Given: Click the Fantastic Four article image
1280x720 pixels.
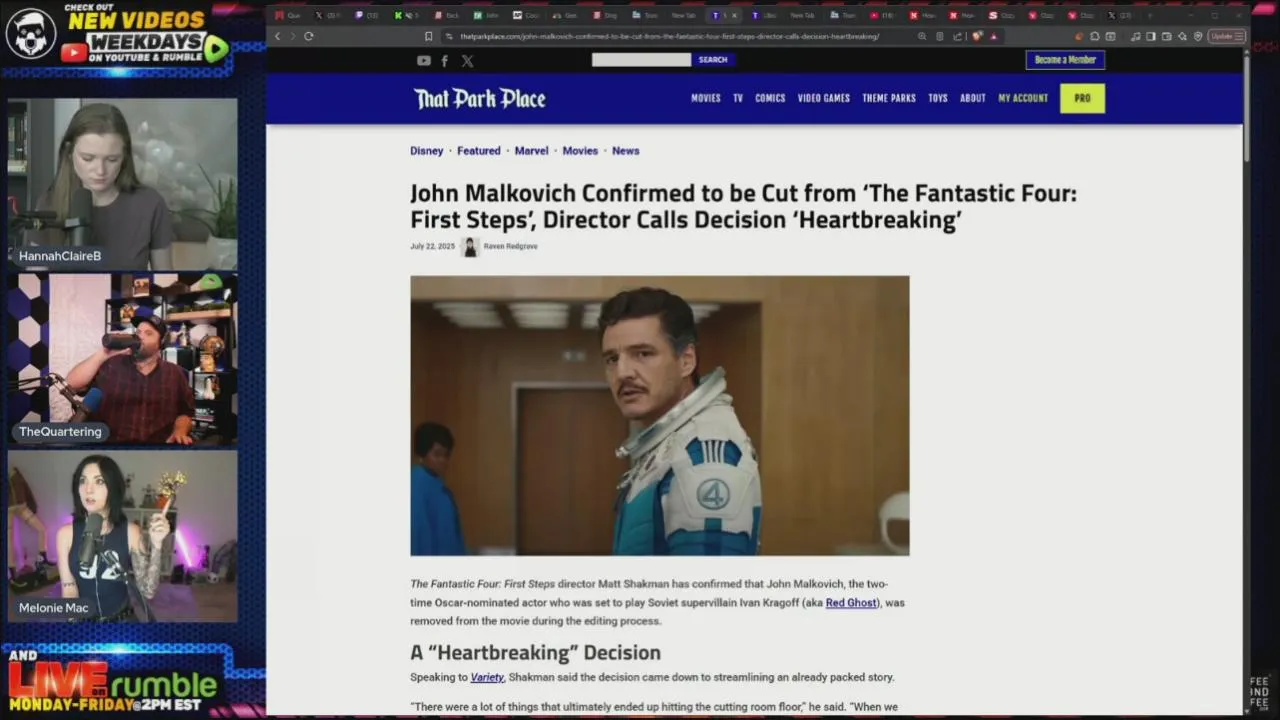Looking at the screenshot, I should coord(660,416).
